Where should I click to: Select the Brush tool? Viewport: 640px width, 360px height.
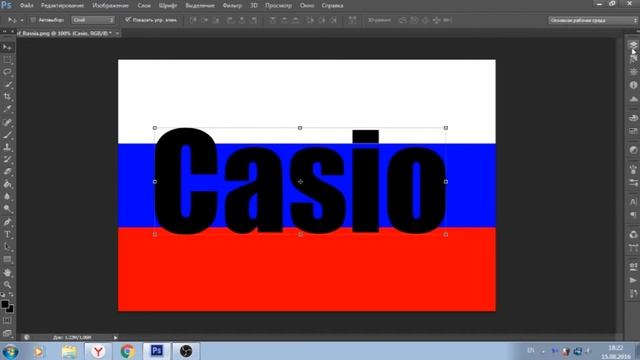click(x=7, y=134)
